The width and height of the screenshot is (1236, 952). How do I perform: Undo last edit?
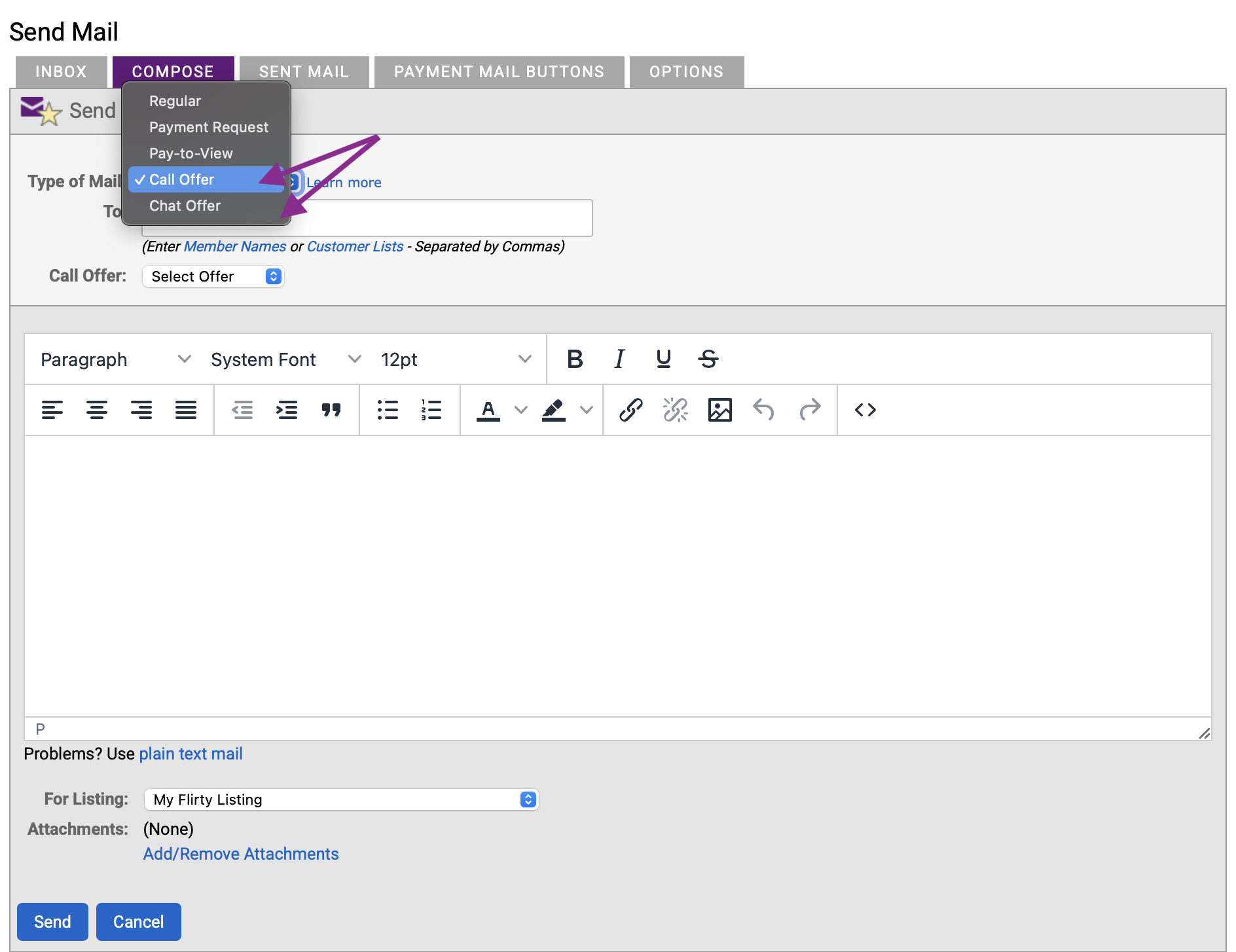pos(764,410)
